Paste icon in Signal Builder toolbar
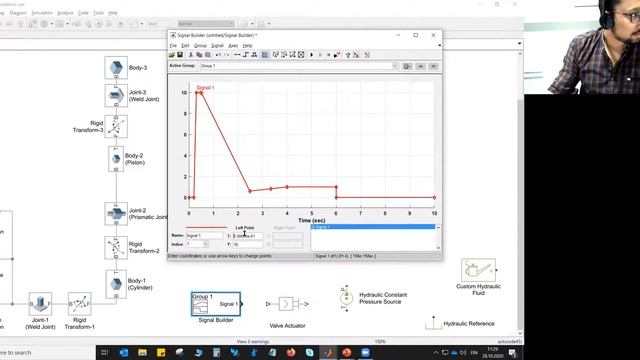 pos(208,55)
